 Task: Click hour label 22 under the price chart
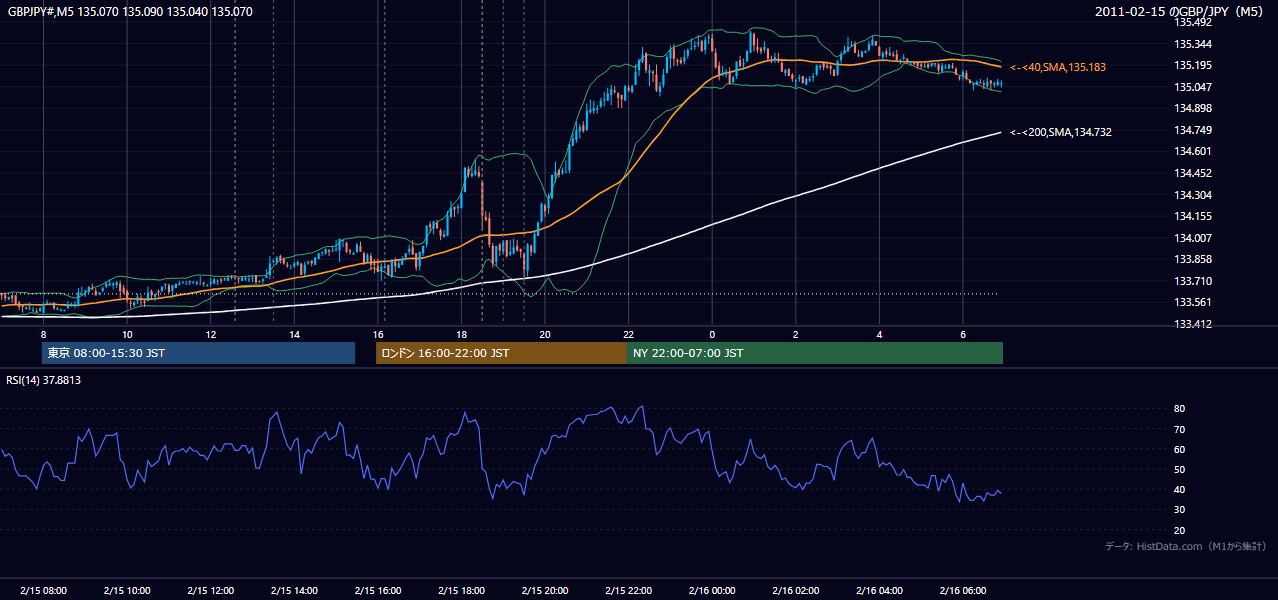pos(628,334)
